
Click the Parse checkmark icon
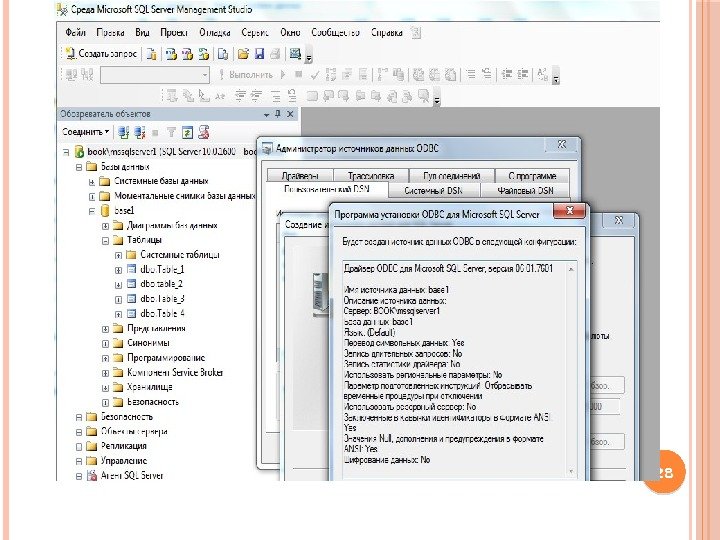pos(314,75)
